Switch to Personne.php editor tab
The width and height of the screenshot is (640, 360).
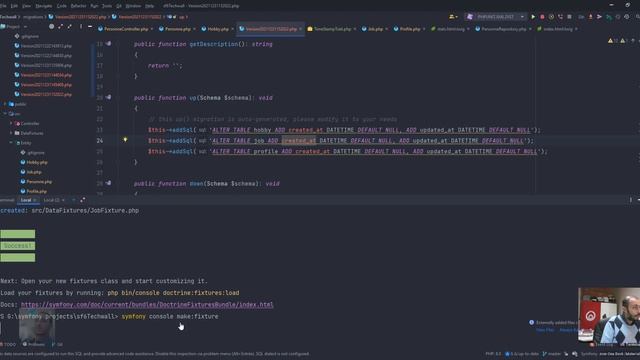click(x=177, y=29)
